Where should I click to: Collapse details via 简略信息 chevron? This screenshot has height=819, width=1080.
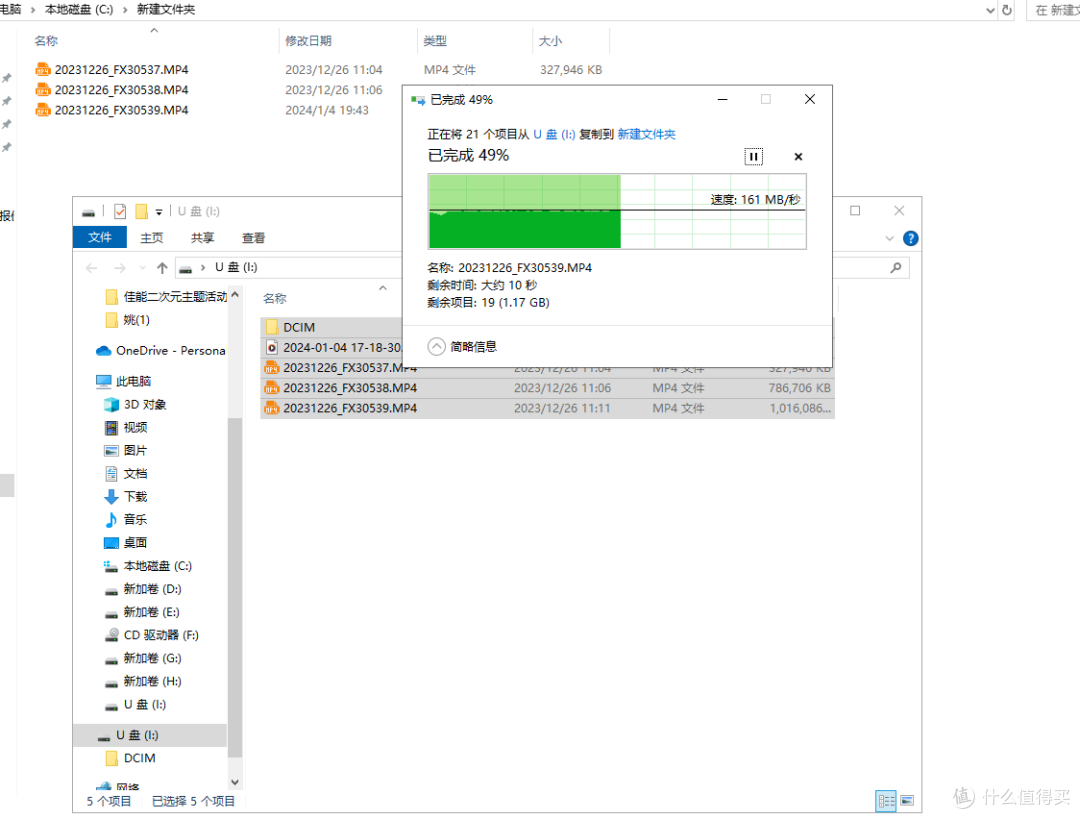436,346
